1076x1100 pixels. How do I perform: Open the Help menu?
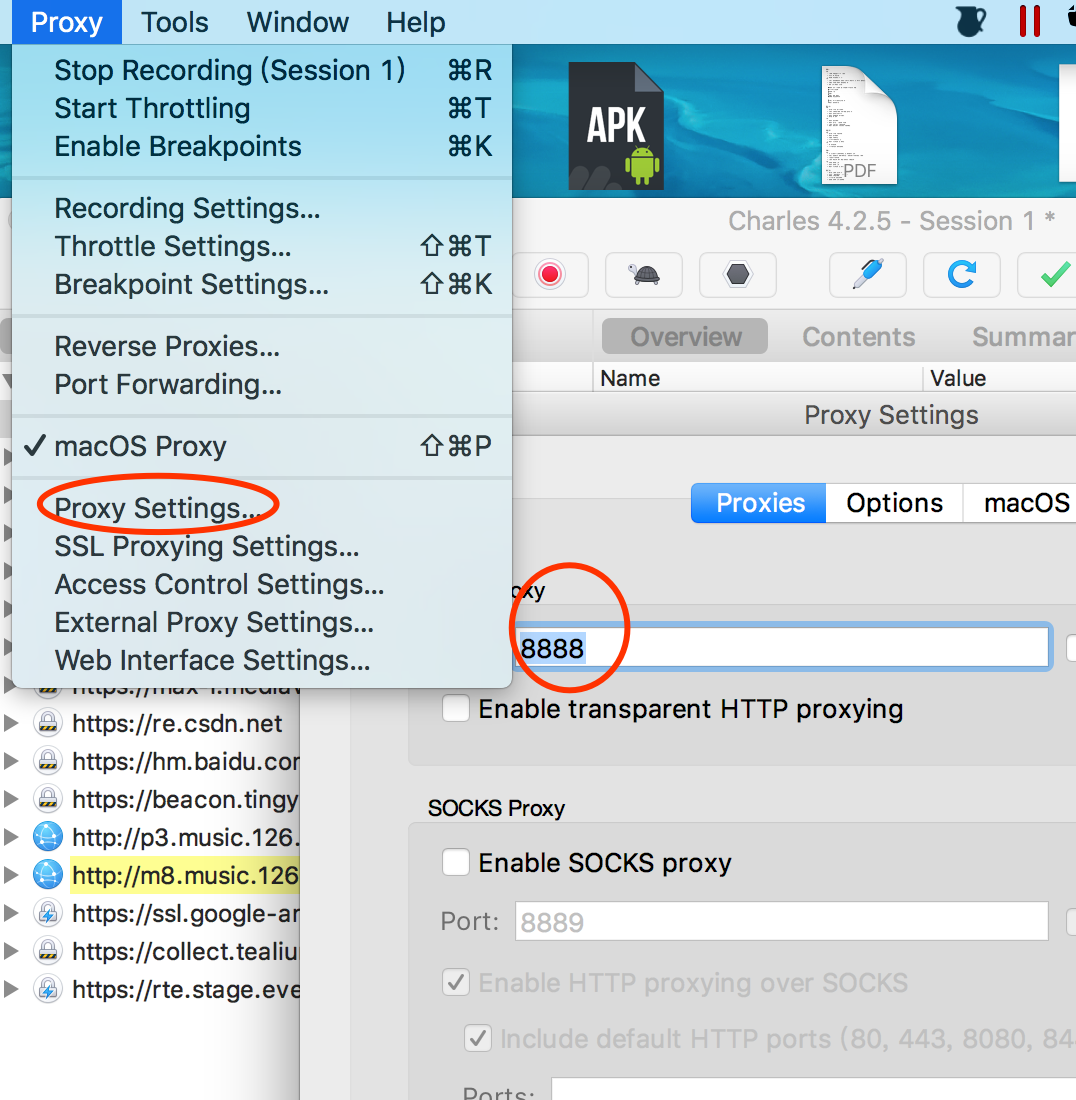coord(415,22)
